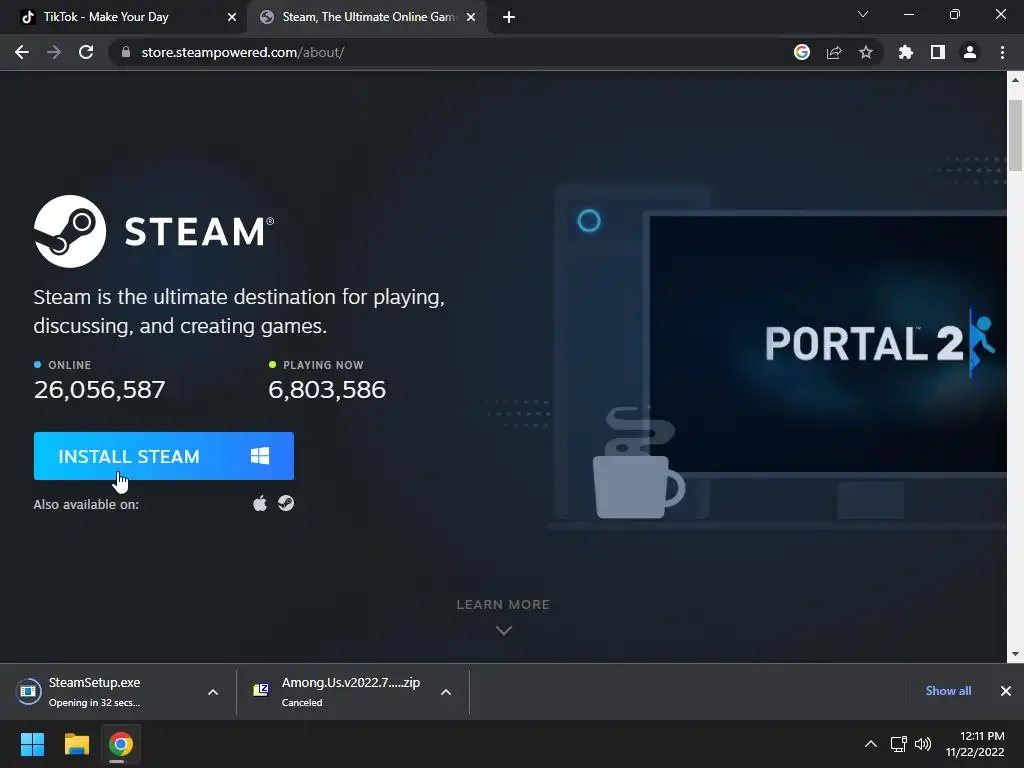Click the scrollbar up arrow
The height and width of the screenshot is (768, 1024).
[x=1015, y=80]
